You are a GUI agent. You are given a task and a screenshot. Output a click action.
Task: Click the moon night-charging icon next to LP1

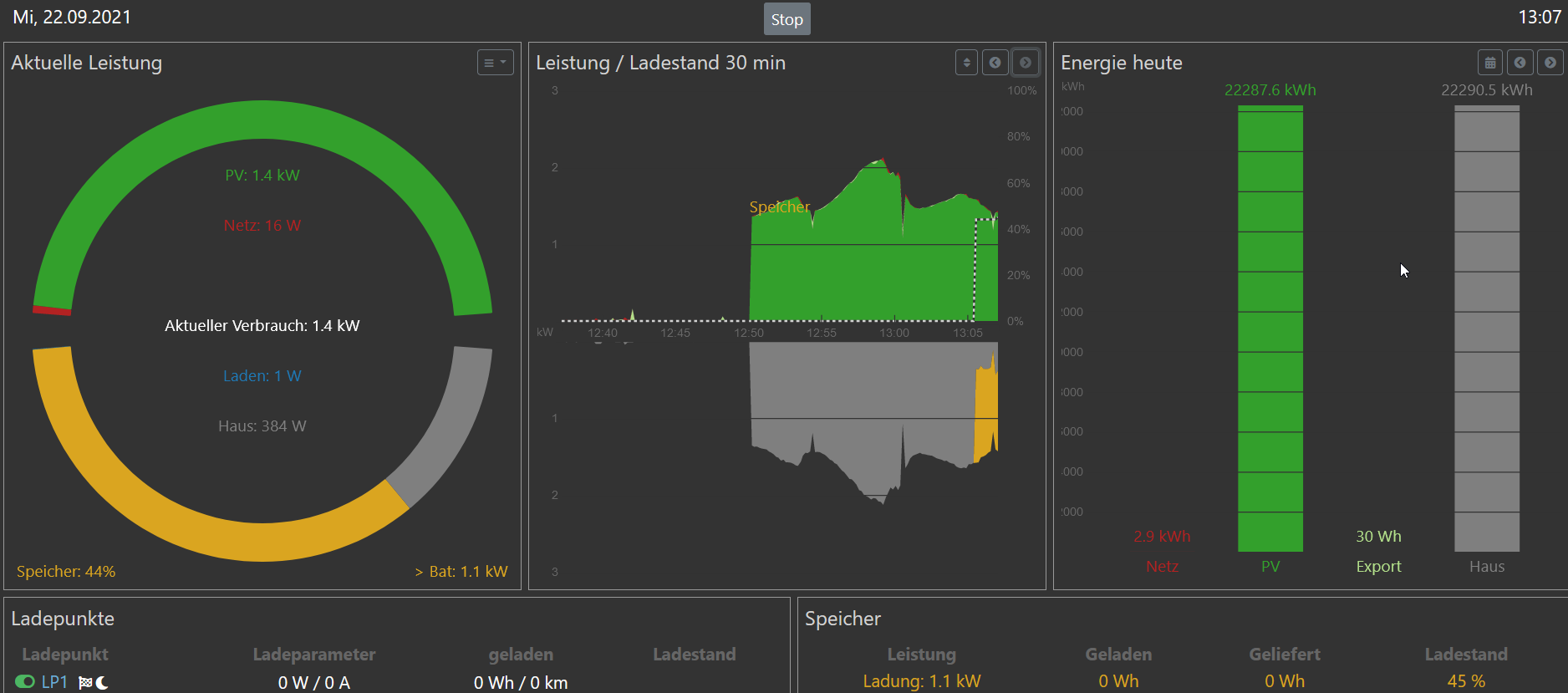(102, 683)
